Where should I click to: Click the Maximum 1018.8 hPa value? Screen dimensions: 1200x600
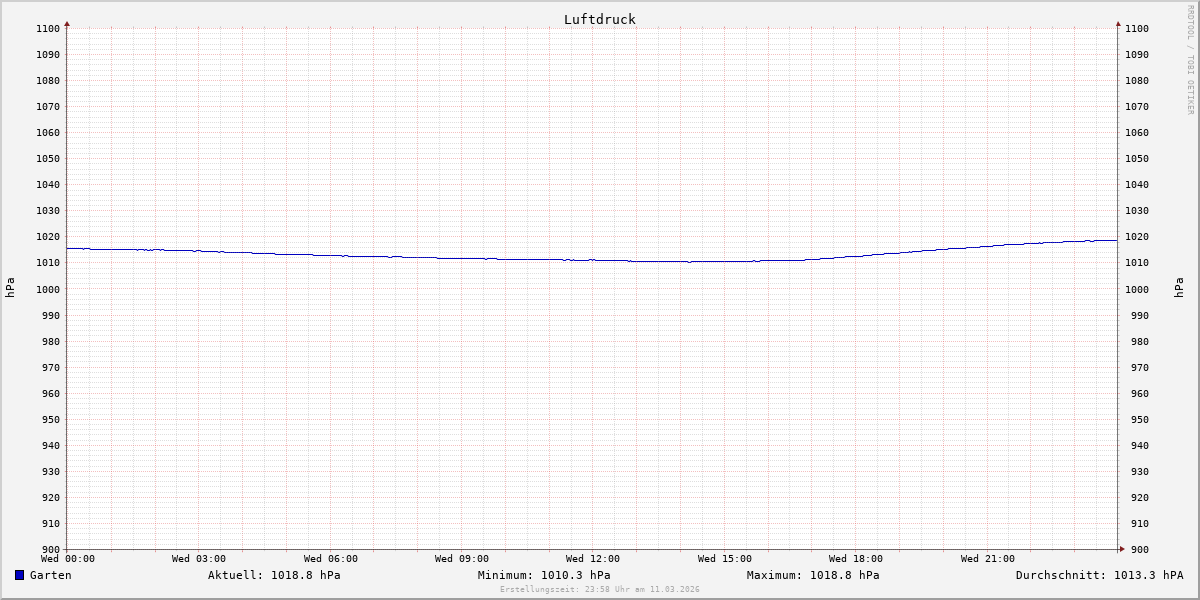coord(813,575)
